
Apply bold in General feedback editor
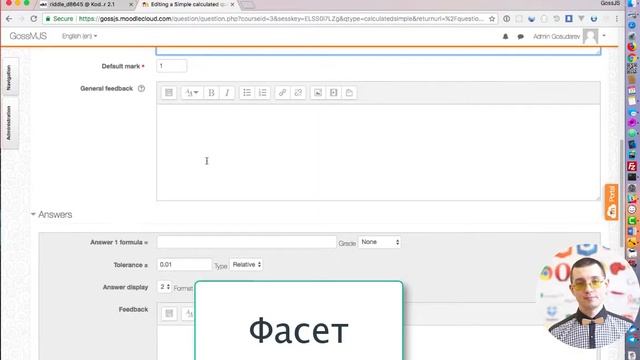[x=211, y=93]
